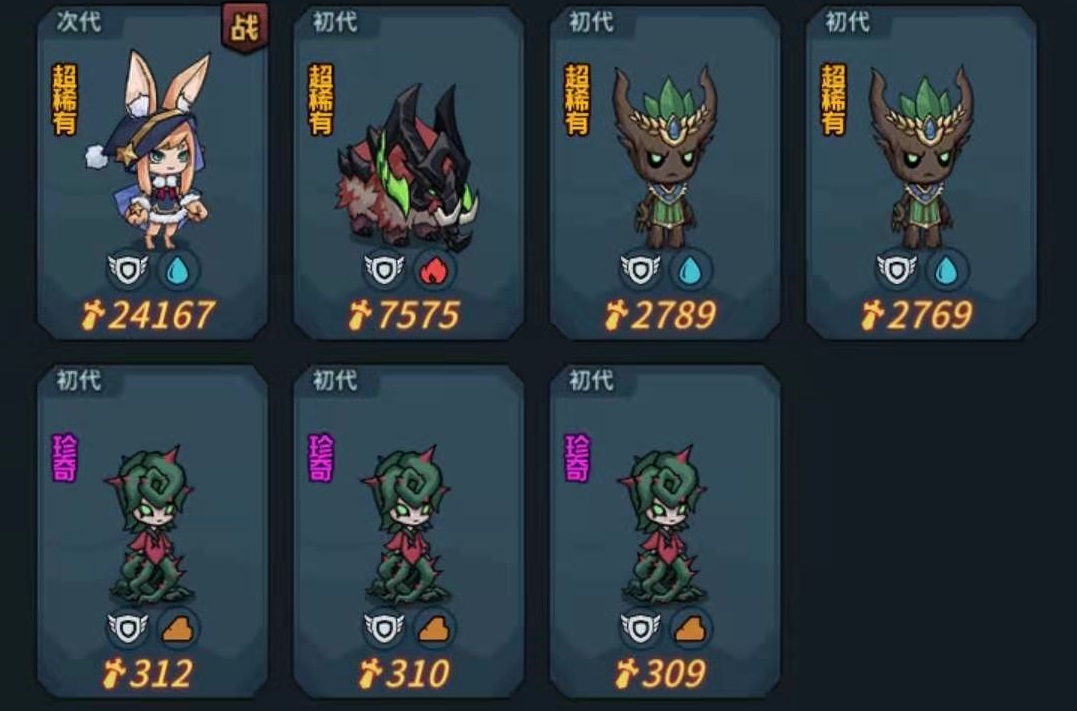
Task: Choose the tree spirit with power 2769
Action: (x=921, y=172)
